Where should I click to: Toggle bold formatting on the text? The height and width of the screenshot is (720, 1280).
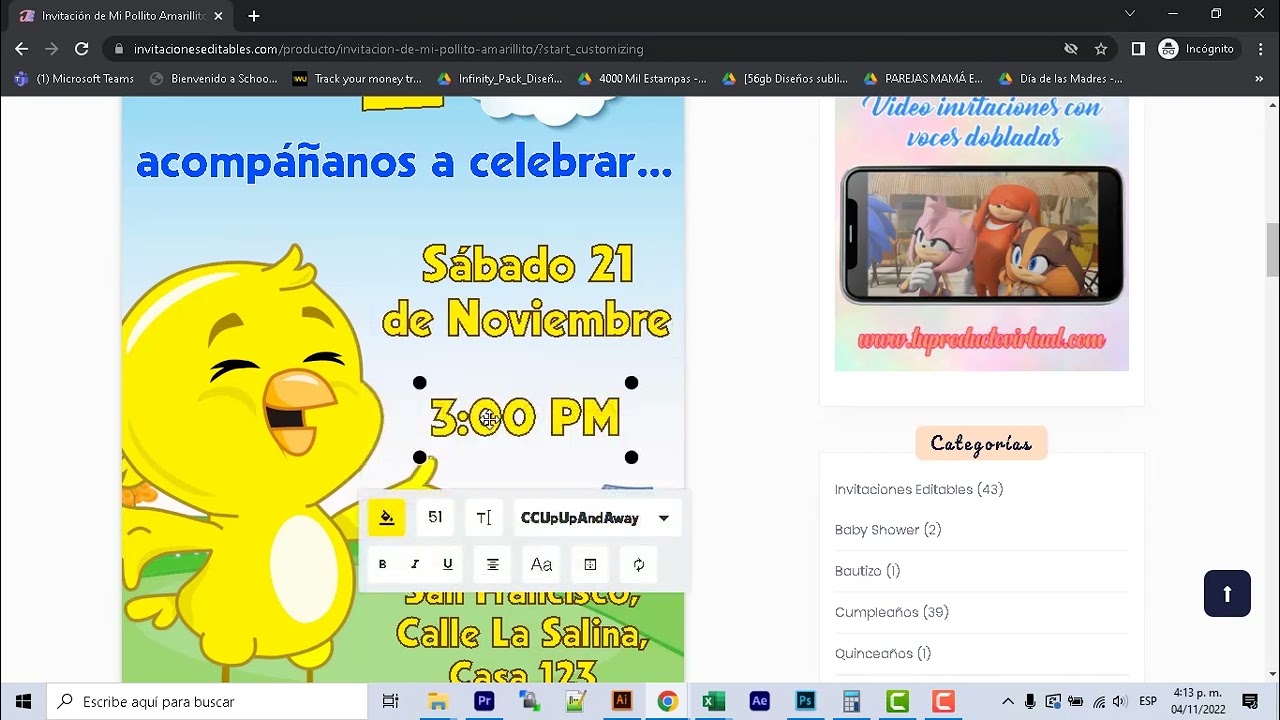pos(382,564)
